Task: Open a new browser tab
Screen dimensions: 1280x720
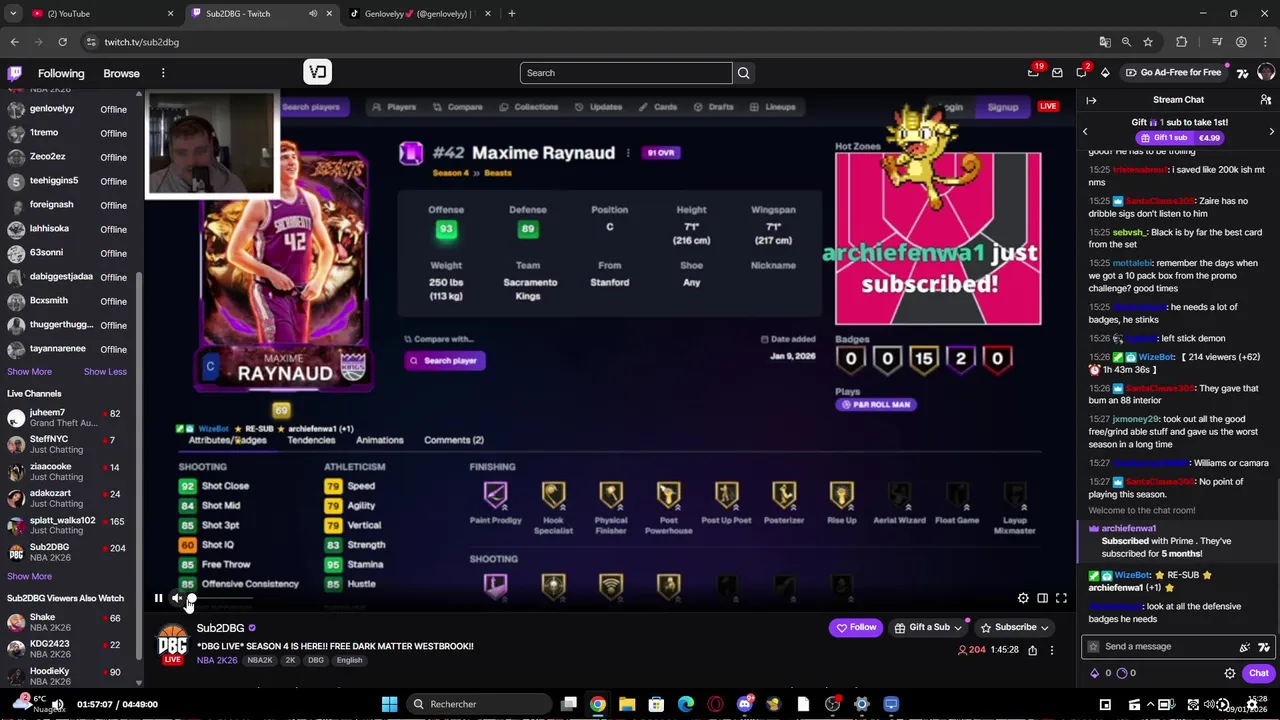Action: [x=511, y=14]
